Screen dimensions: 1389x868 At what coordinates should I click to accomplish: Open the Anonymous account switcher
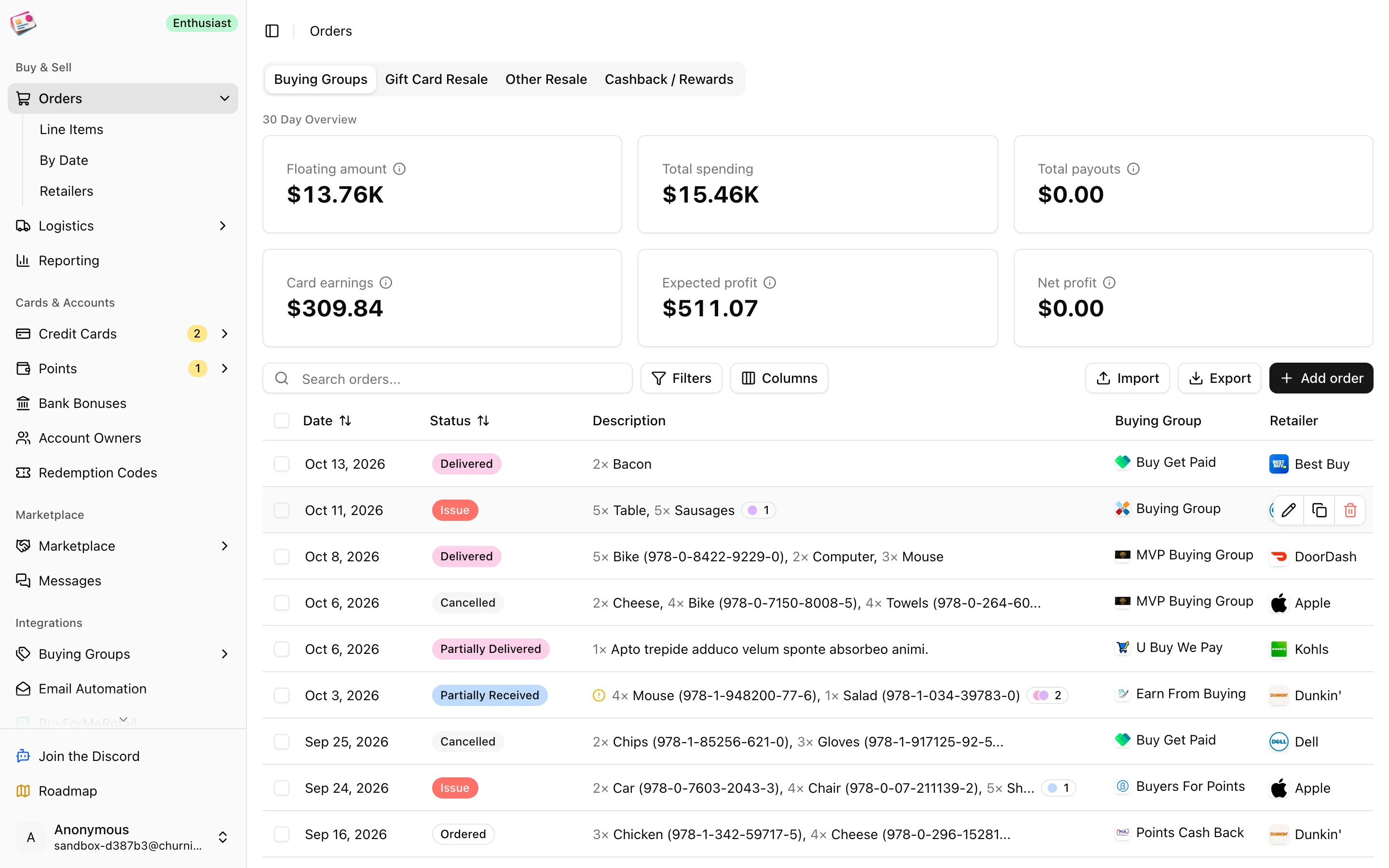(x=123, y=837)
